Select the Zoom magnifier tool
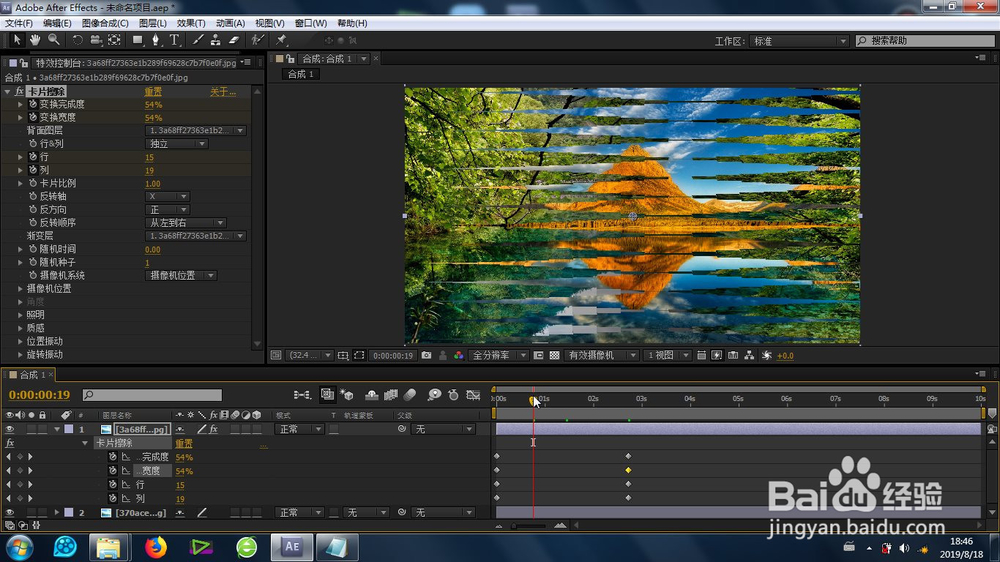 pos(54,40)
